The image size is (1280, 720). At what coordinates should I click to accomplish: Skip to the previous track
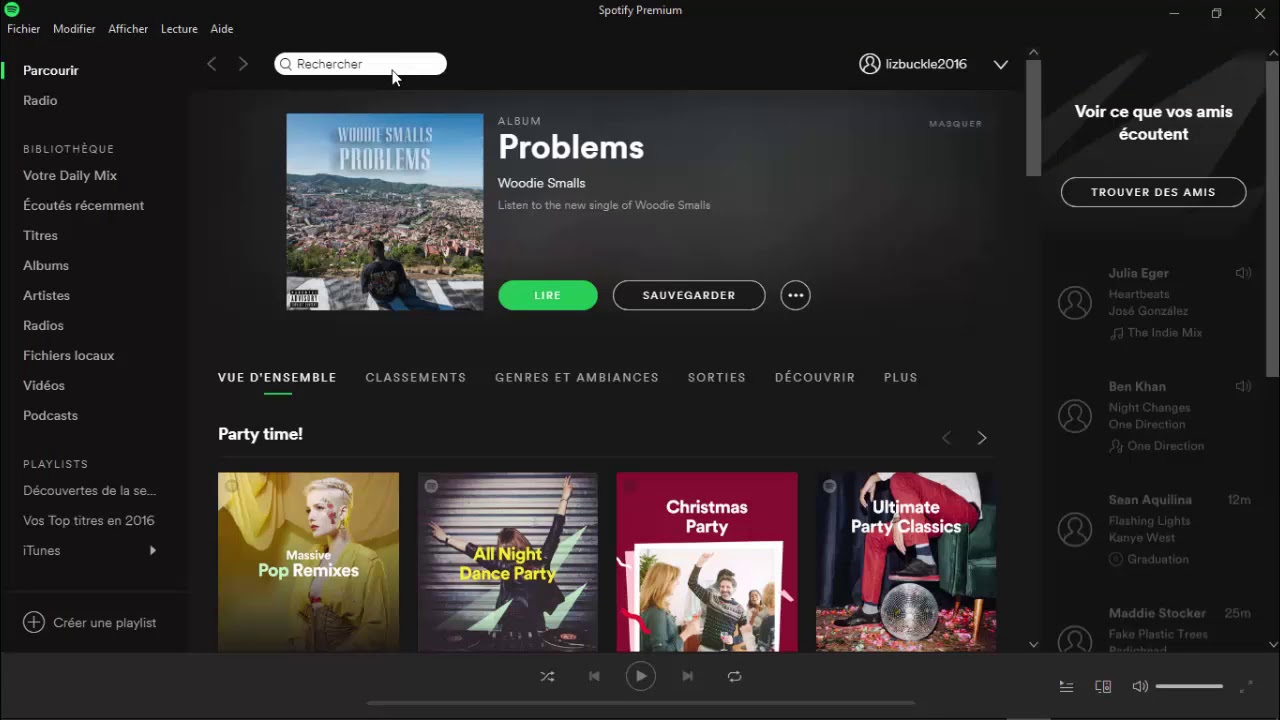point(594,676)
